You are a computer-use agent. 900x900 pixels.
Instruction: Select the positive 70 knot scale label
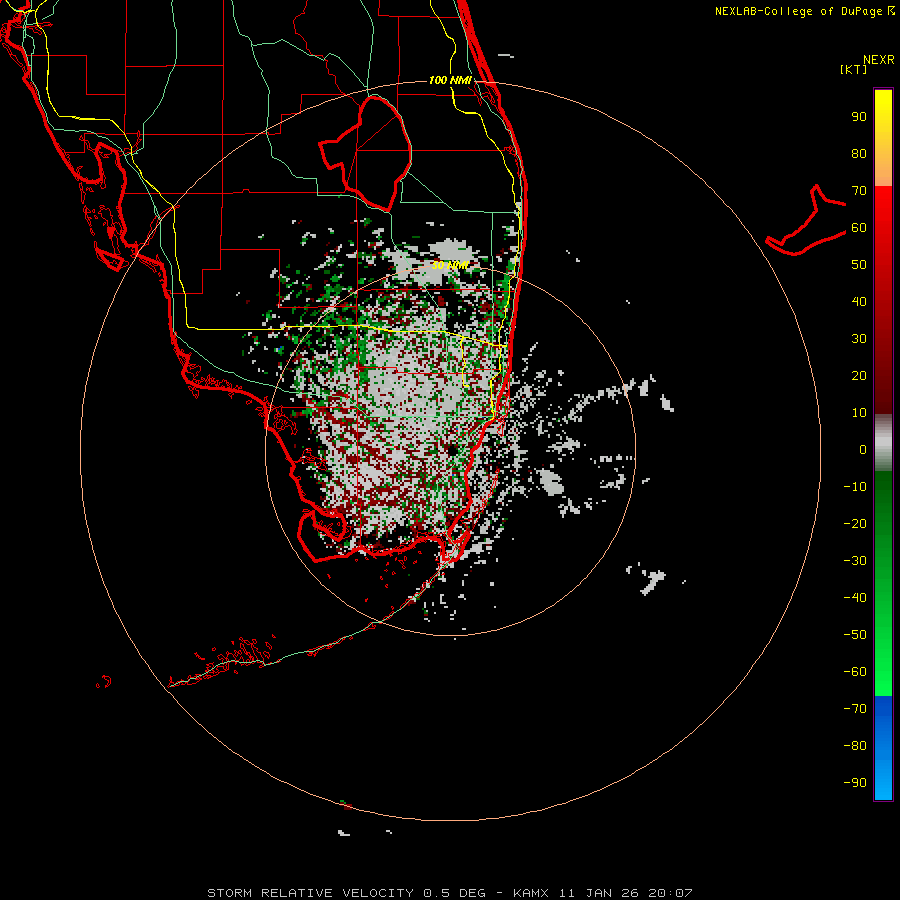pyautogui.click(x=859, y=191)
